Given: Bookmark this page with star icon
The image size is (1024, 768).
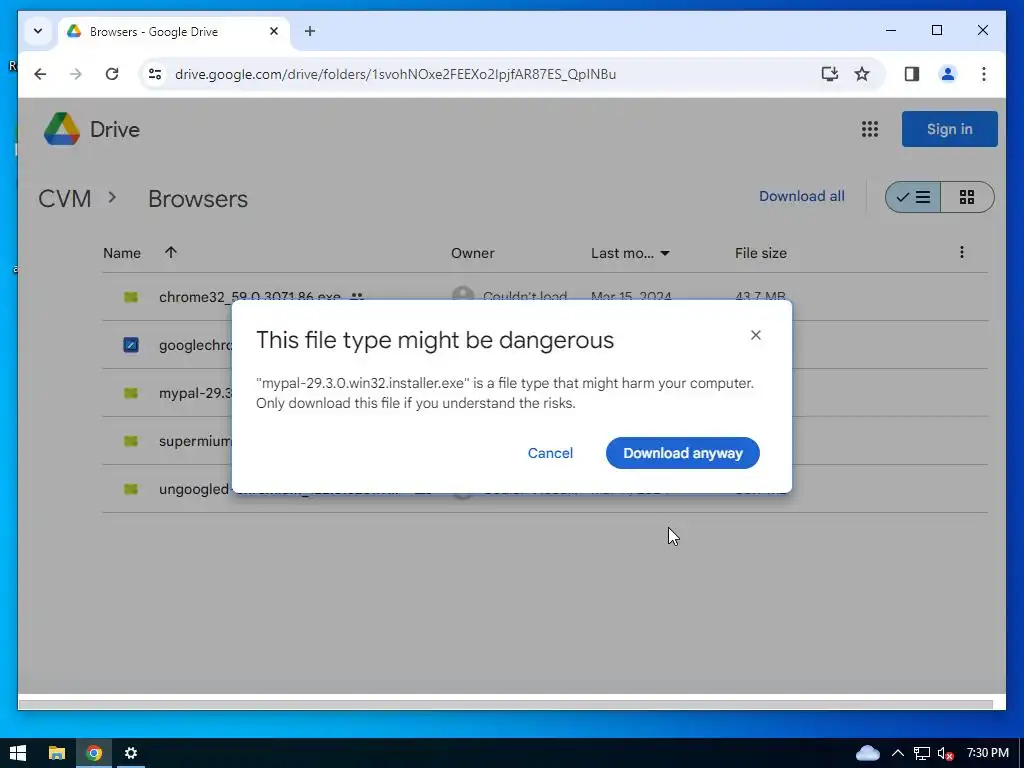Looking at the screenshot, I should point(862,74).
